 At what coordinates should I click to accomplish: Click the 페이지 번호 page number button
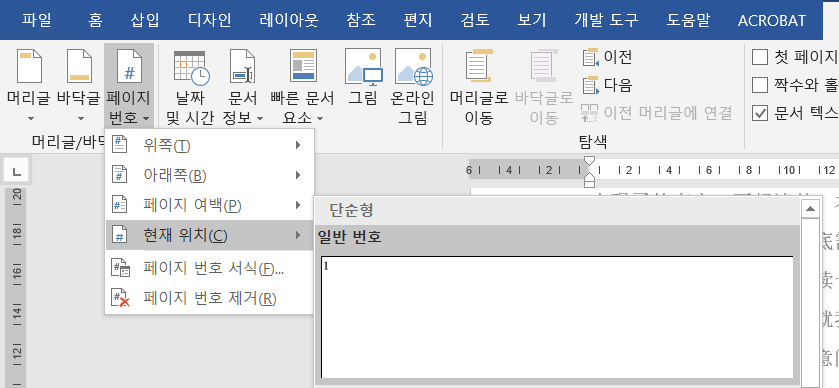tap(128, 86)
